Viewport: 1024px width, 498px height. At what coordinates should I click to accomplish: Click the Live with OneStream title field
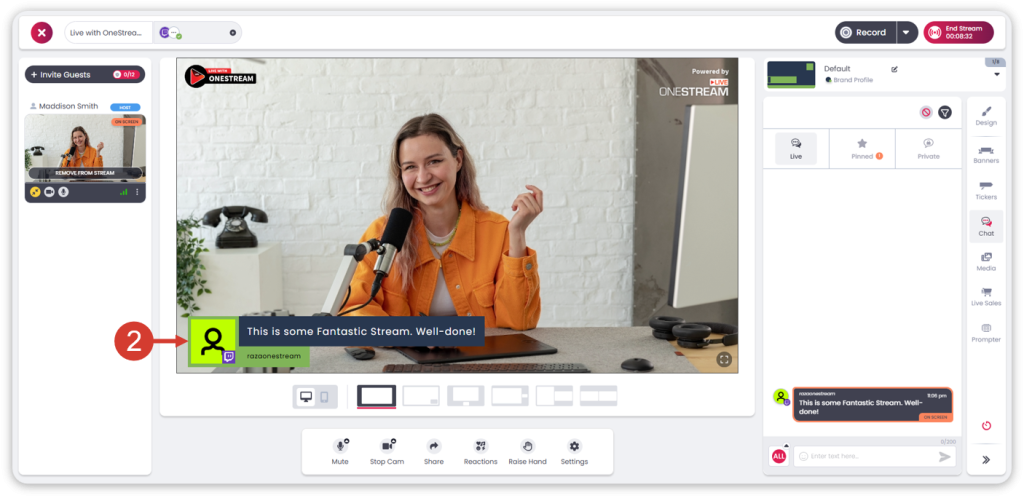point(107,33)
